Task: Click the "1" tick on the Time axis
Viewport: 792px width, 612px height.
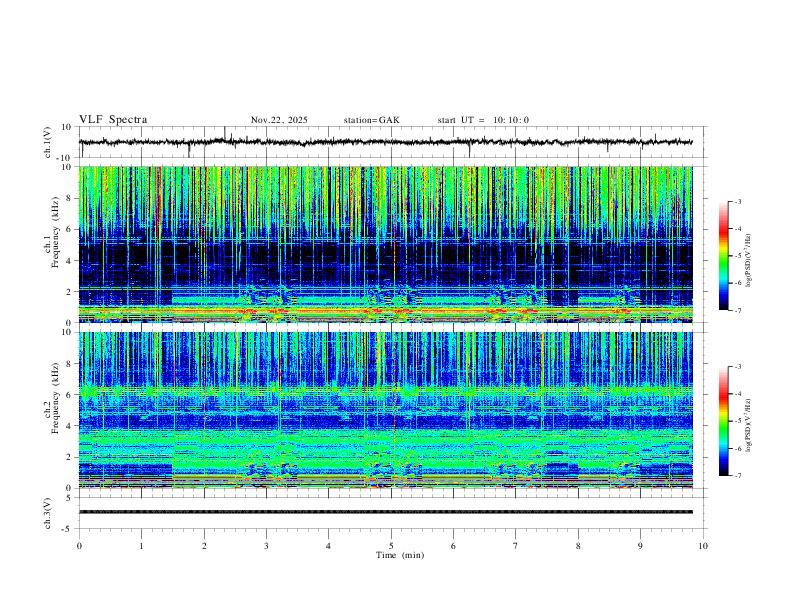Action: click(141, 546)
